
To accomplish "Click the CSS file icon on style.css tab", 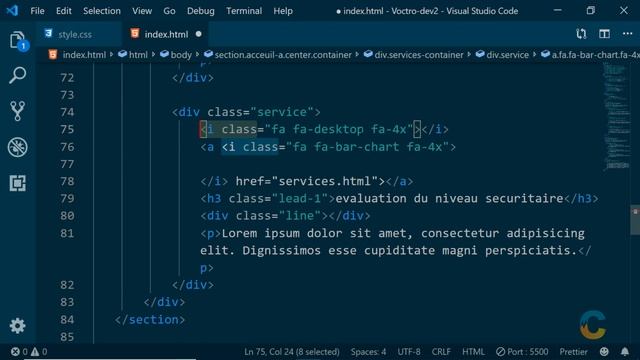I will (x=49, y=33).
